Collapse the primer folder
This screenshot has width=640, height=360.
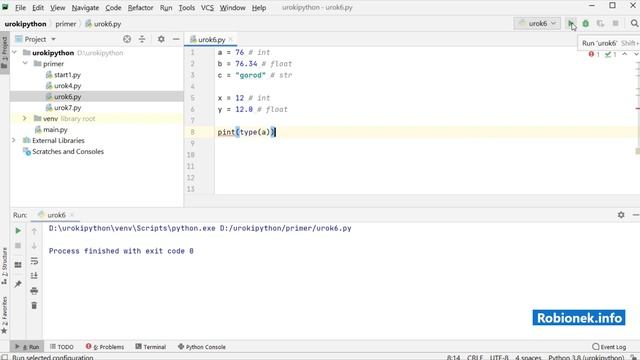(25, 64)
